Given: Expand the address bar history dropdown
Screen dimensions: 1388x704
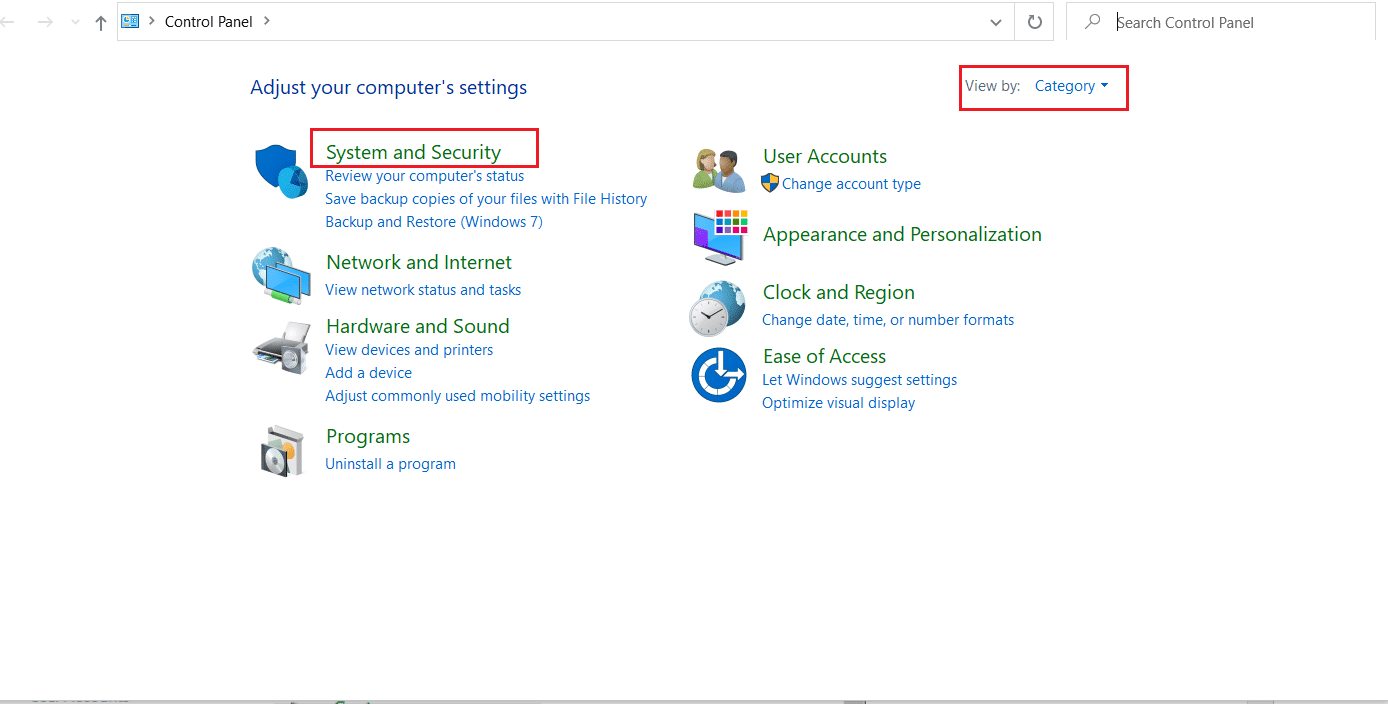Looking at the screenshot, I should [x=996, y=22].
